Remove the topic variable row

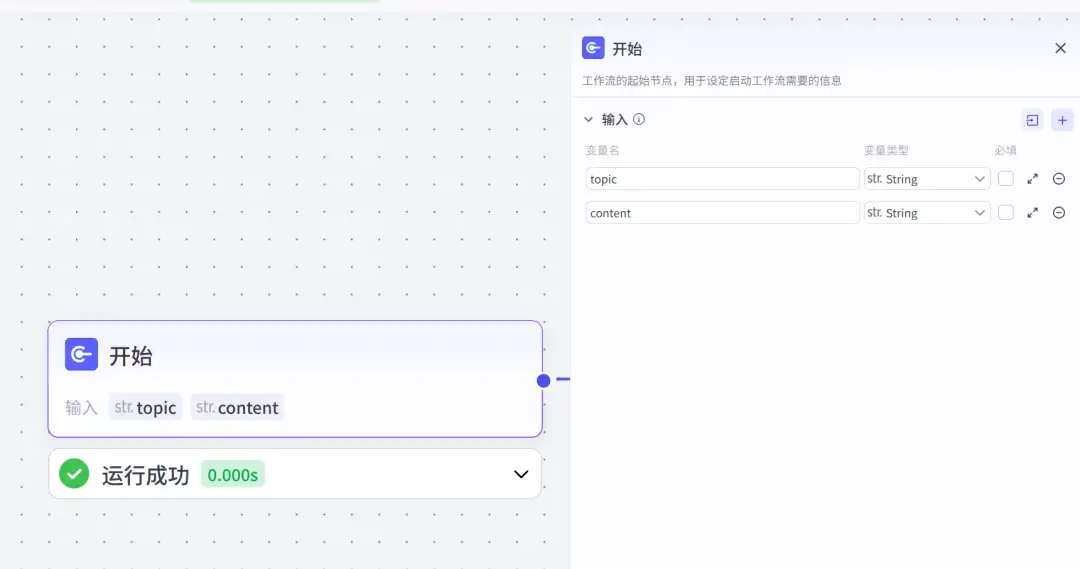point(1059,179)
